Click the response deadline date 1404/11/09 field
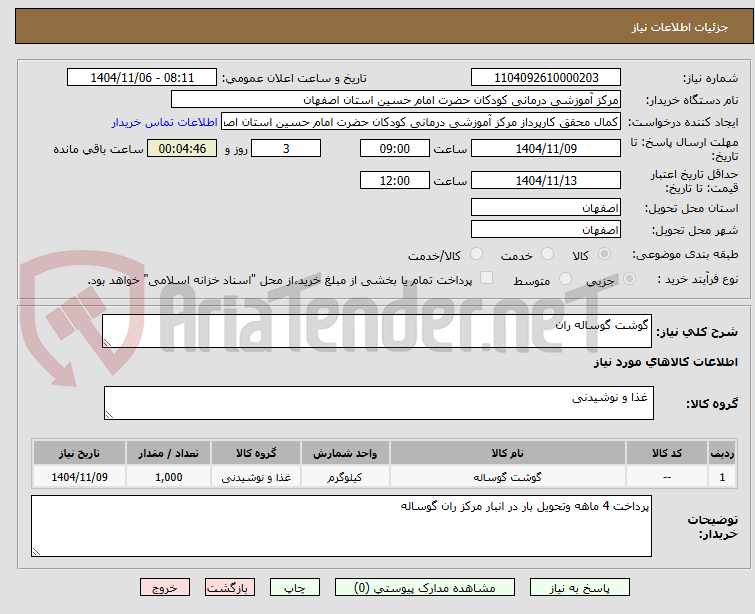The height and width of the screenshot is (614, 755). [546, 148]
